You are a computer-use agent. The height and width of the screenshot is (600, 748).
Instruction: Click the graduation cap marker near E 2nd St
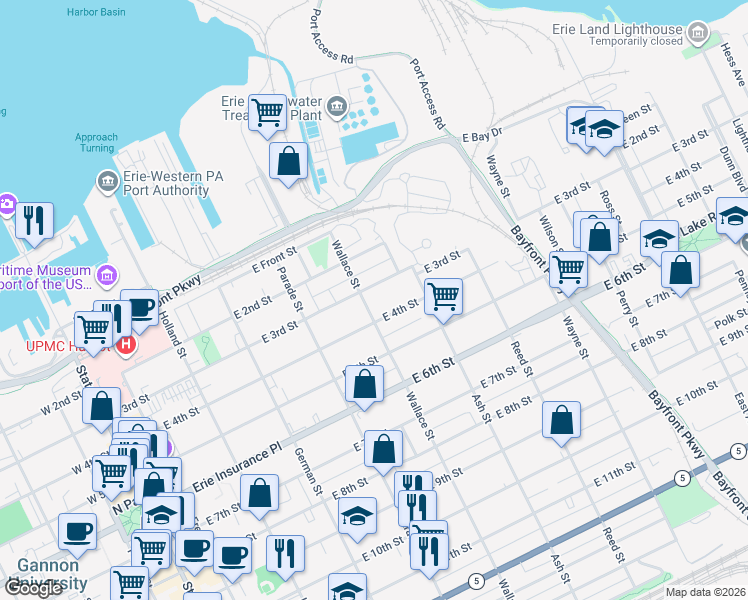tap(604, 129)
